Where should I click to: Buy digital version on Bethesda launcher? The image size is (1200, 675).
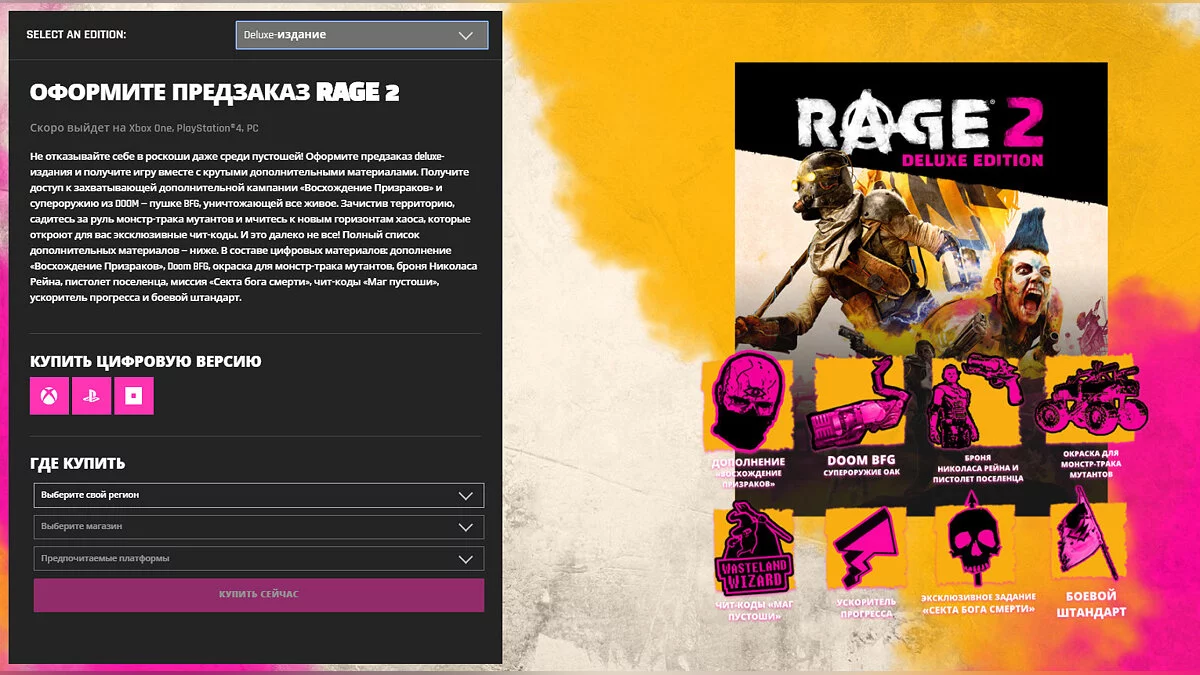pos(134,396)
